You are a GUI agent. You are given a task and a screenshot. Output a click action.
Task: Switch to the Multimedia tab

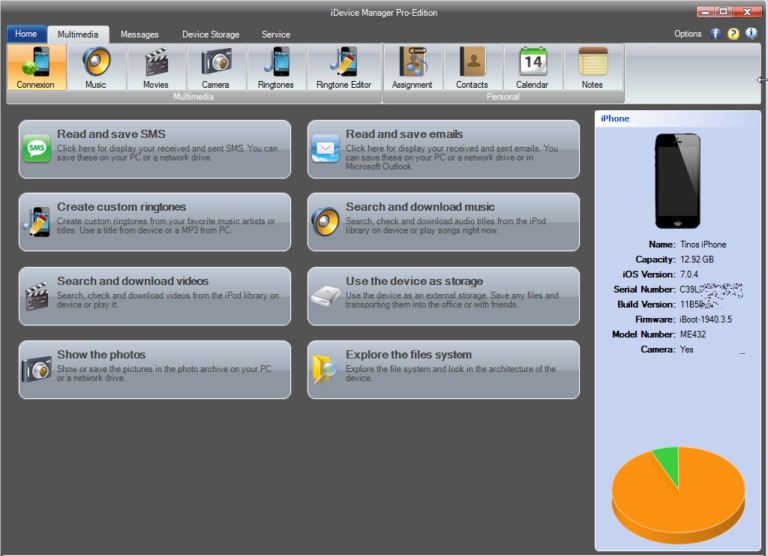tap(78, 34)
